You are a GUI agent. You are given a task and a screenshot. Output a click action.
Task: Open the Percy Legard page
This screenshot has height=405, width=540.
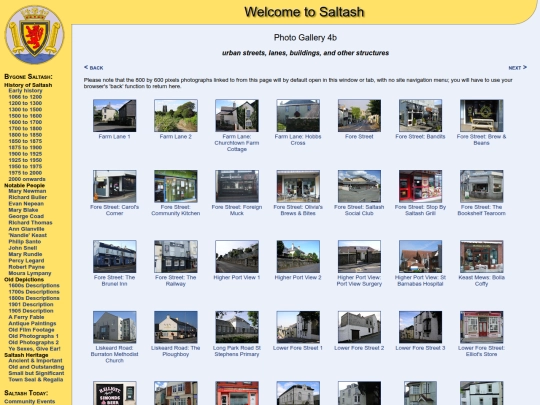(x=26, y=261)
